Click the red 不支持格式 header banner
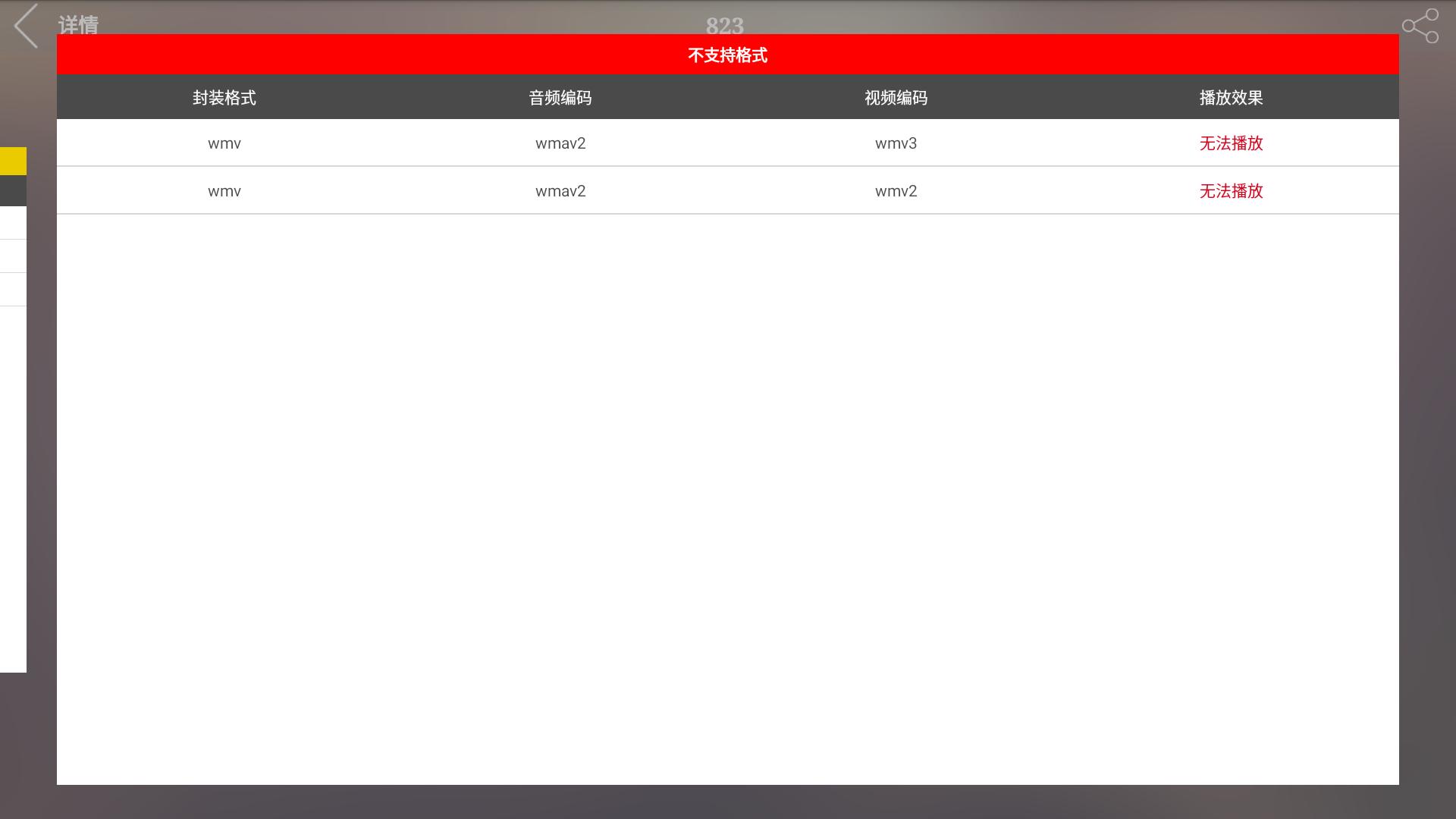Viewport: 1456px width, 819px height. [727, 55]
